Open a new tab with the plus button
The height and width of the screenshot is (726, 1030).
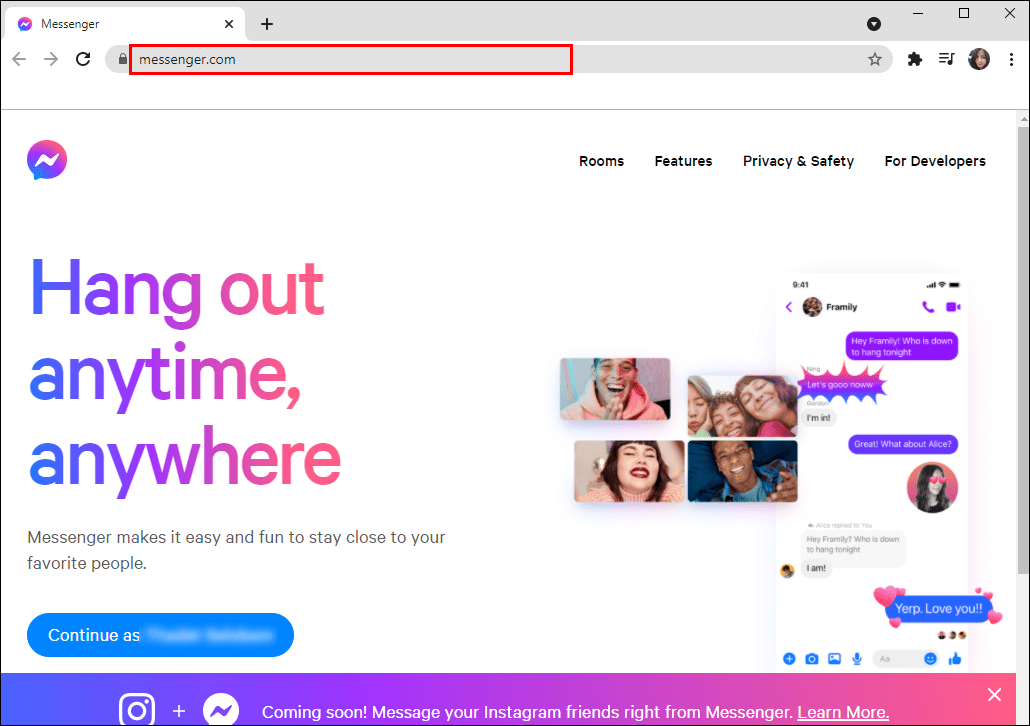pyautogui.click(x=267, y=24)
